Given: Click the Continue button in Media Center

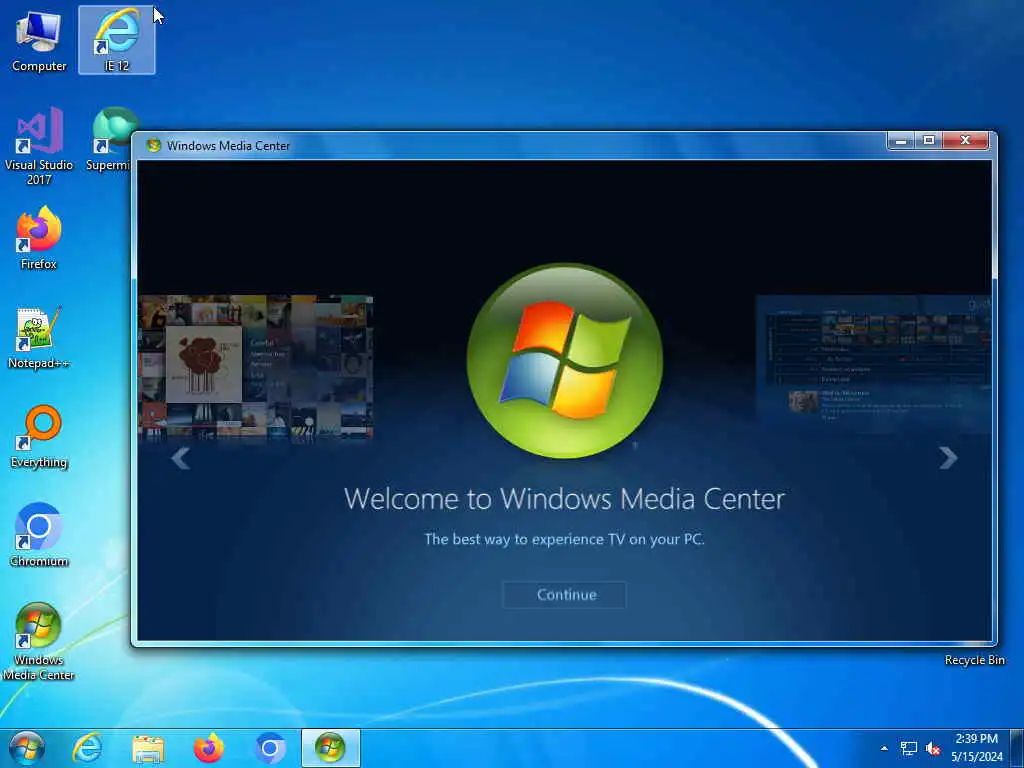Looking at the screenshot, I should click(x=564, y=595).
